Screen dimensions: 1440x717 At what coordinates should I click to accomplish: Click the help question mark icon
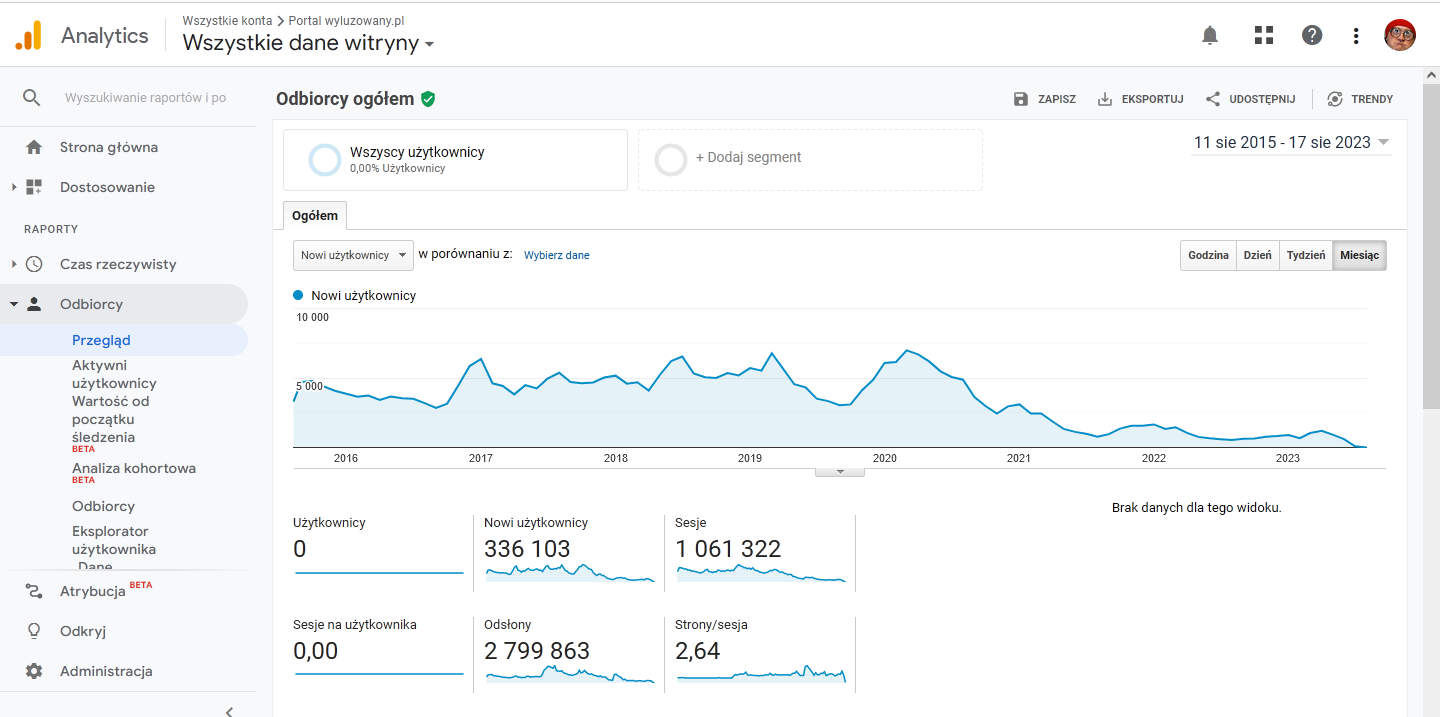click(x=1312, y=36)
